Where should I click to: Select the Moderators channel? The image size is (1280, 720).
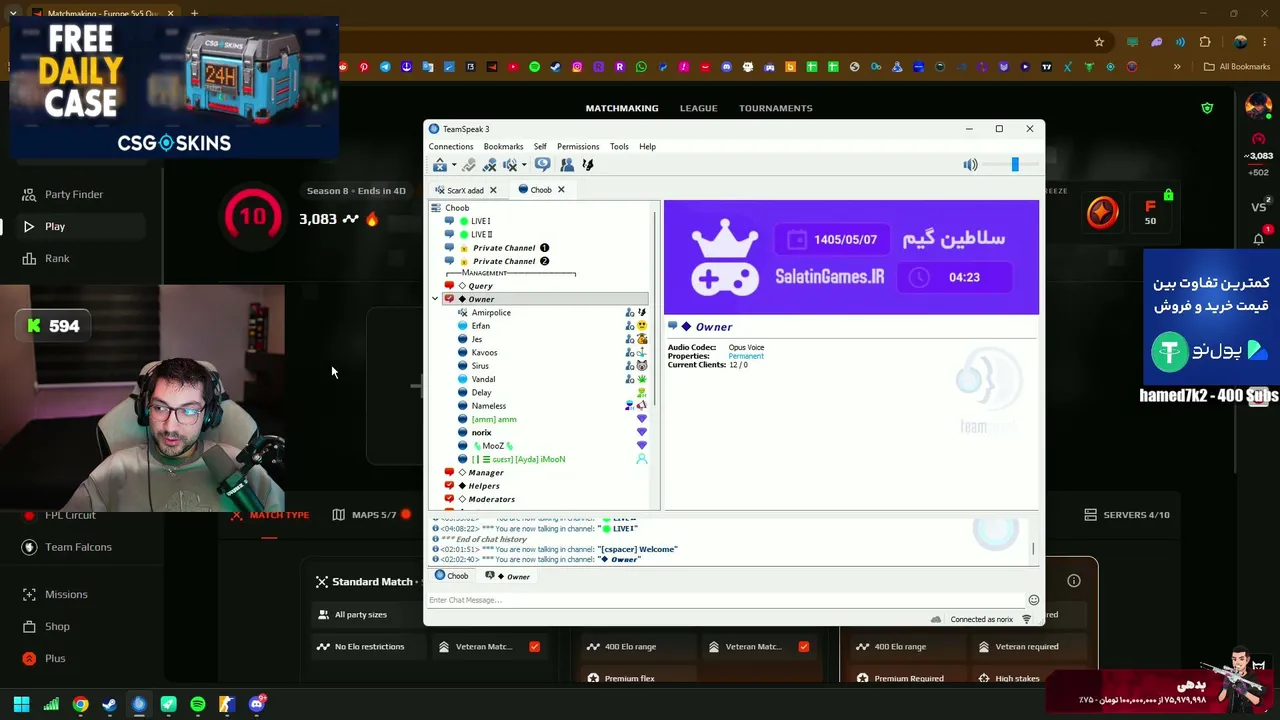pyautogui.click(x=491, y=499)
